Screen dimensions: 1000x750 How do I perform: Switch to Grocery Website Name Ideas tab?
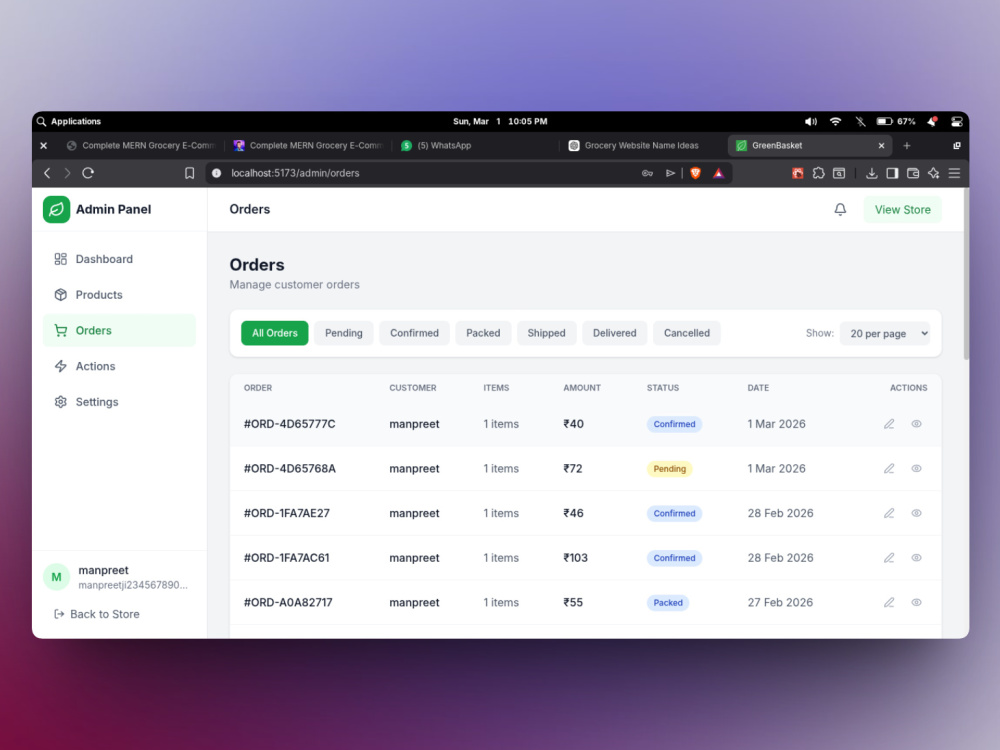[x=643, y=145]
